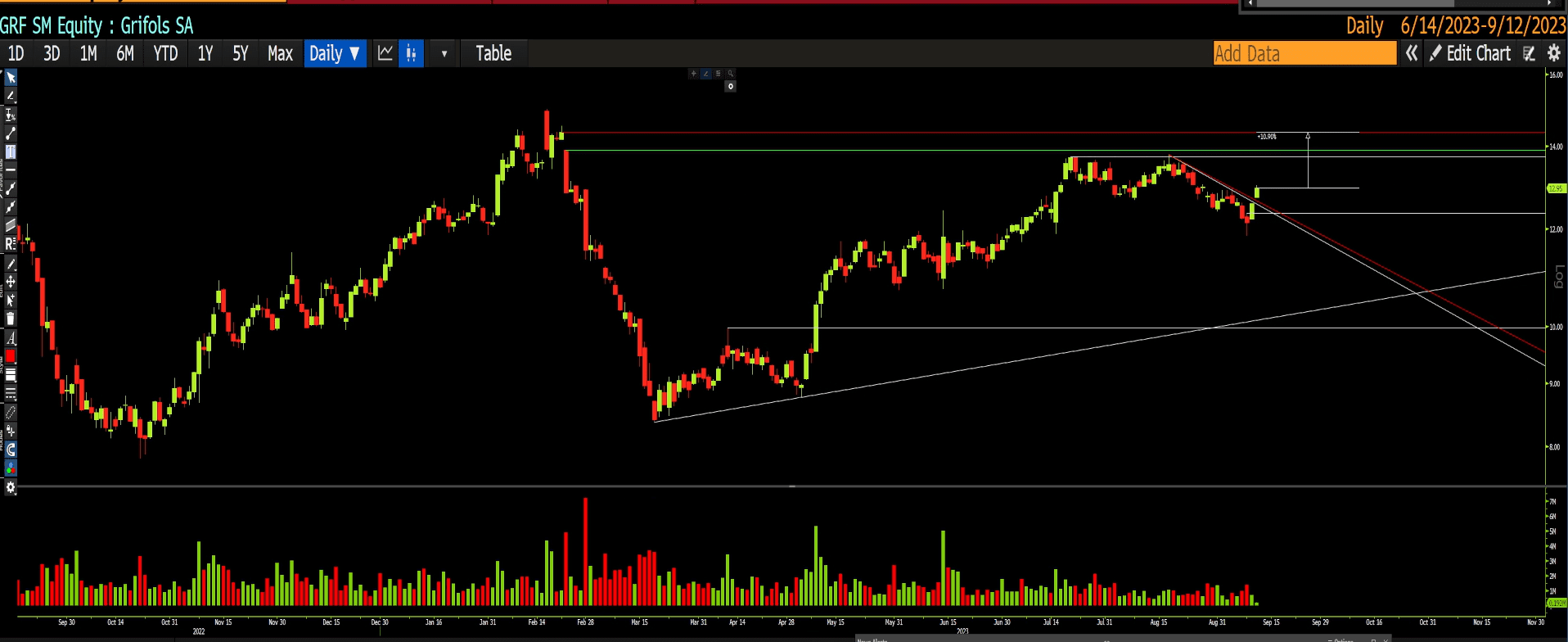Set range to Max
Viewport: 1568px width, 642px height.
tap(280, 54)
